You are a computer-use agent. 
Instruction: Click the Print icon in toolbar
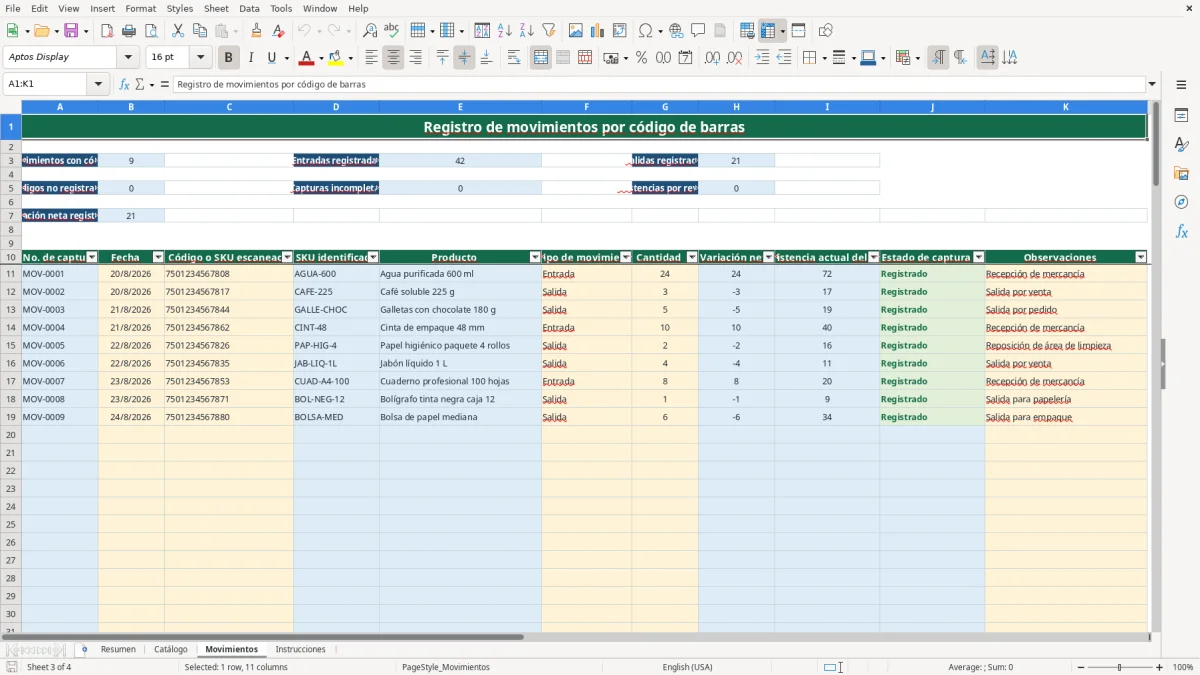(x=129, y=31)
